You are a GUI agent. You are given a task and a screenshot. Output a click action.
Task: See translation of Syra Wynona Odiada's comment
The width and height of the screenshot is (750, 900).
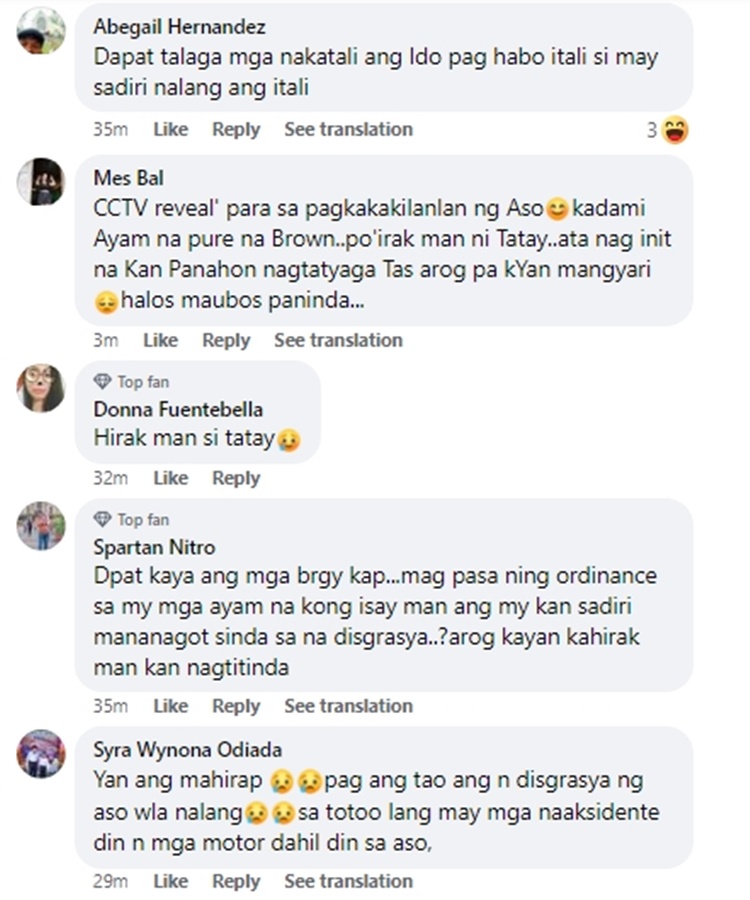tap(348, 881)
